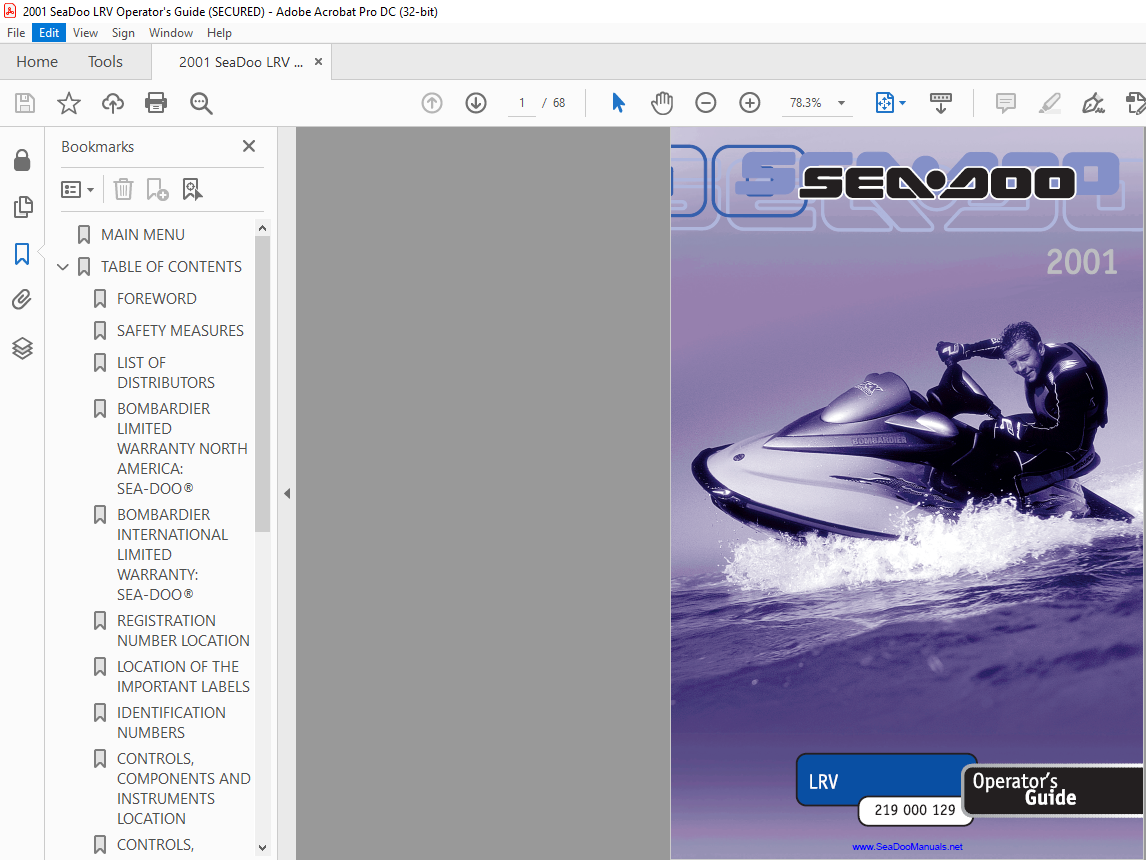Open the Layers panel icon
The height and width of the screenshot is (860, 1146).
[x=22, y=348]
